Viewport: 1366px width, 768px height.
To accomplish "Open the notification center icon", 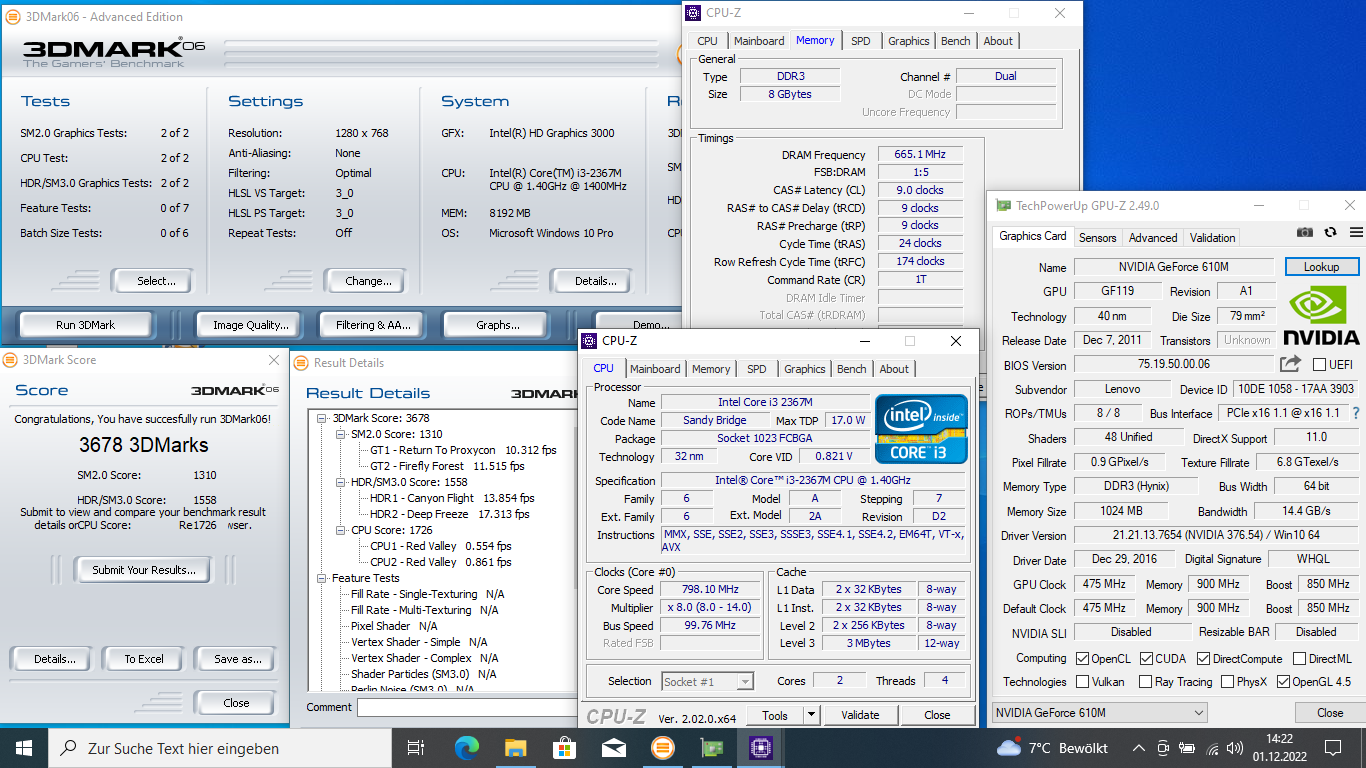I will pyautogui.click(x=1332, y=747).
